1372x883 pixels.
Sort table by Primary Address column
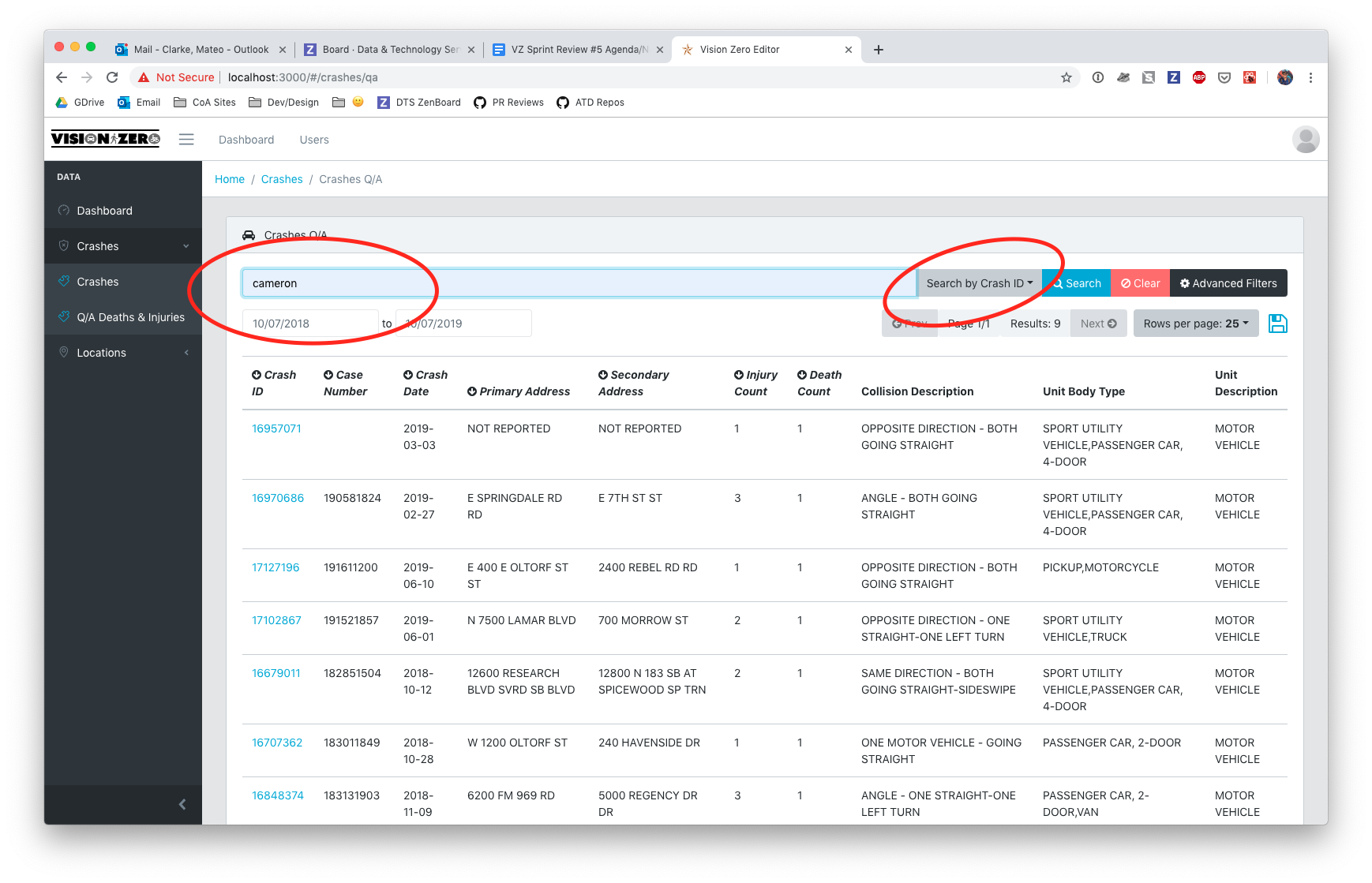point(519,391)
